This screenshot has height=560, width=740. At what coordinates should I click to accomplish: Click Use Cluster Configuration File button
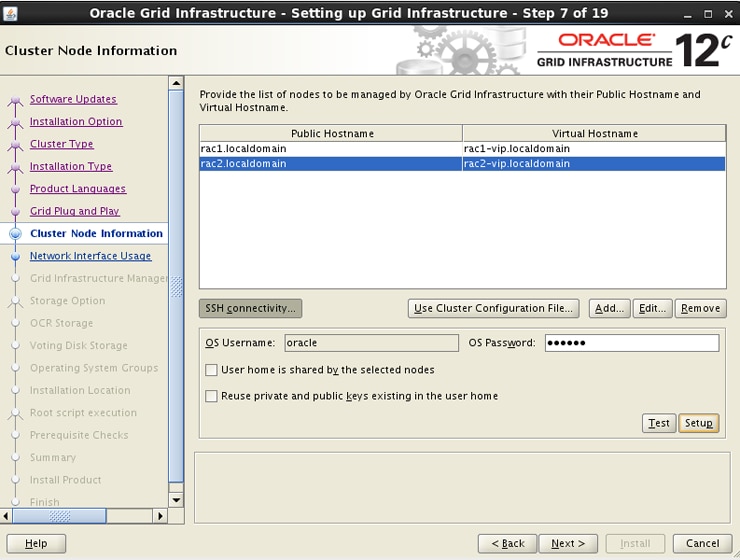493,309
